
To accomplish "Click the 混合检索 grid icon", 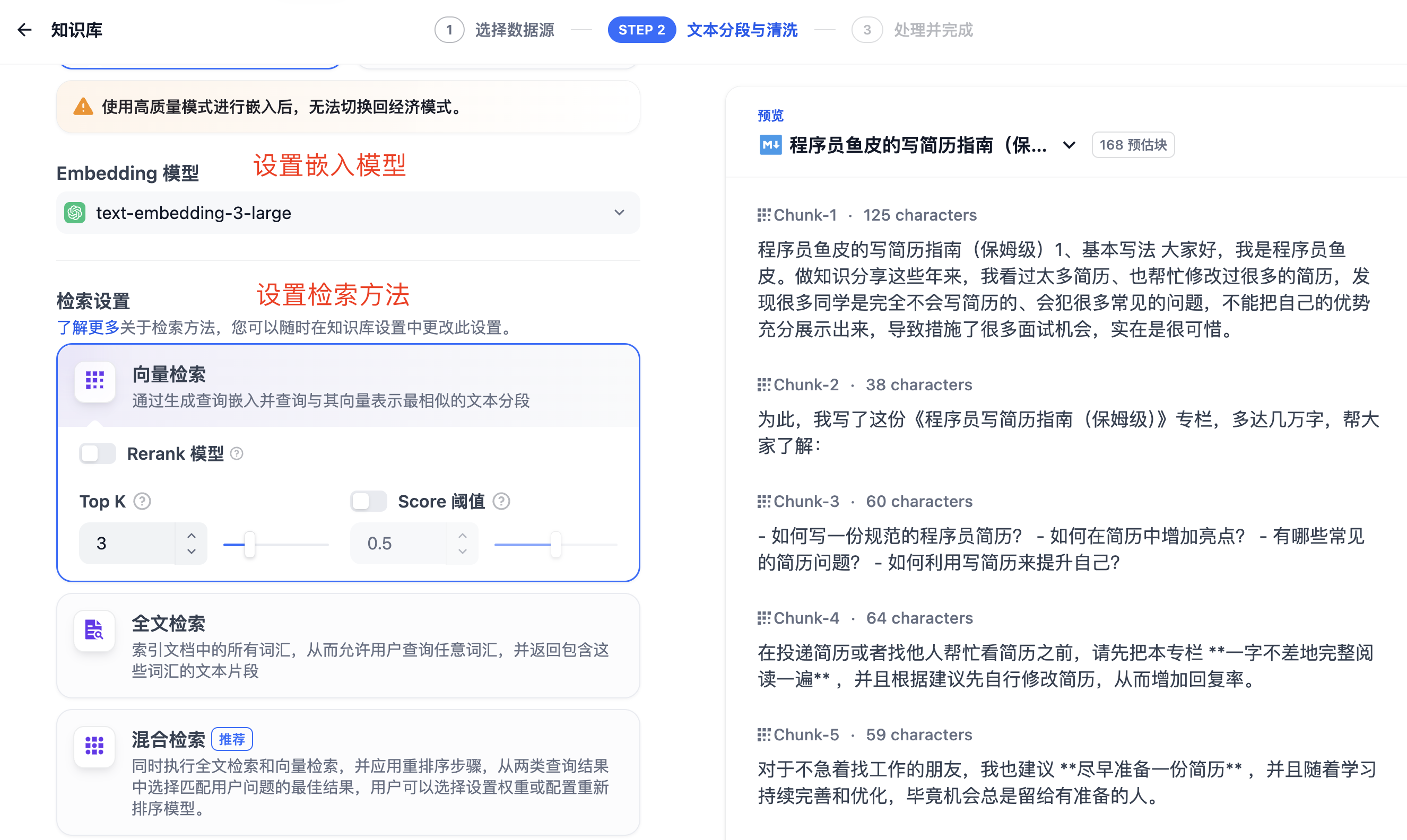I will tap(94, 745).
